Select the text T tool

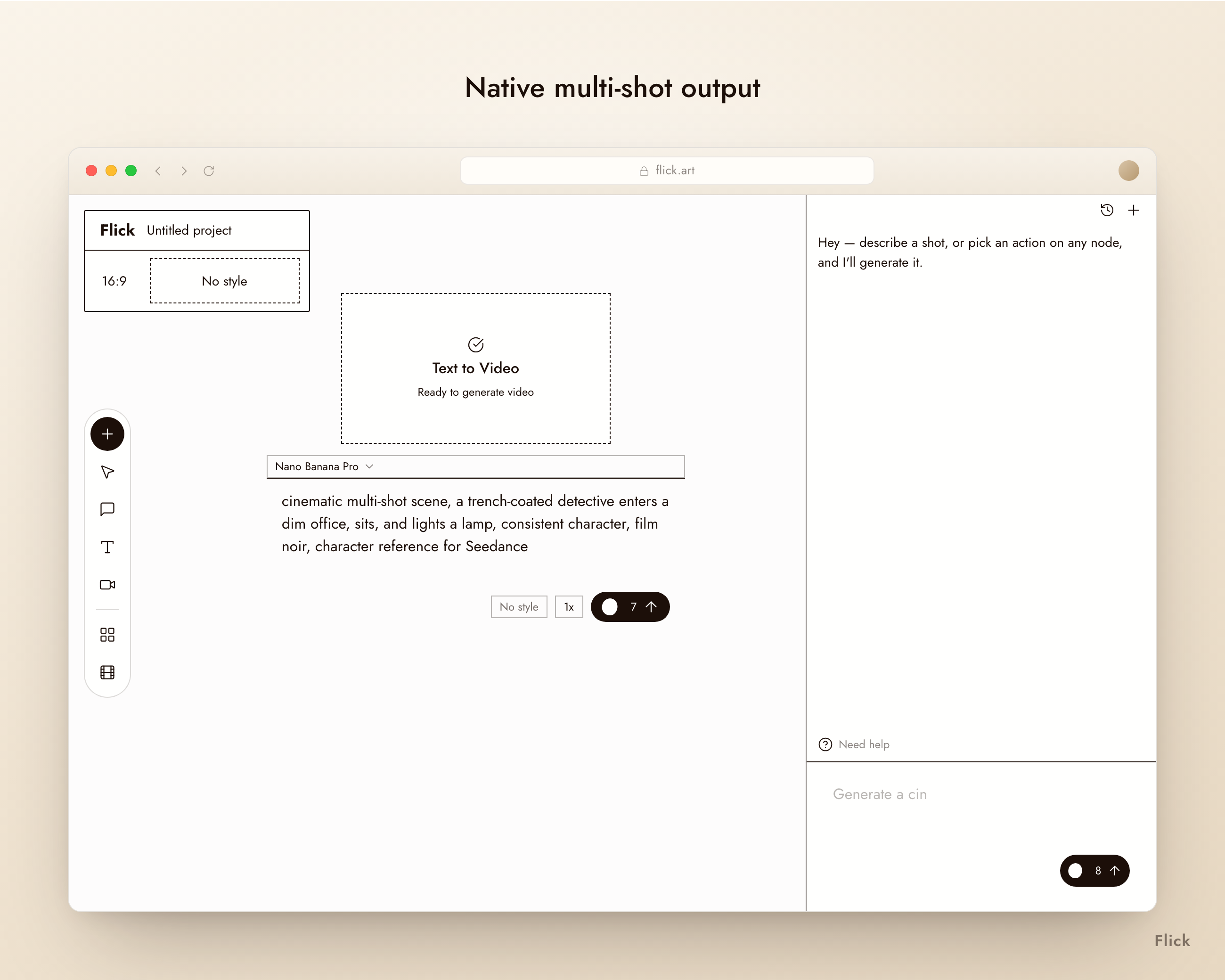coord(107,547)
